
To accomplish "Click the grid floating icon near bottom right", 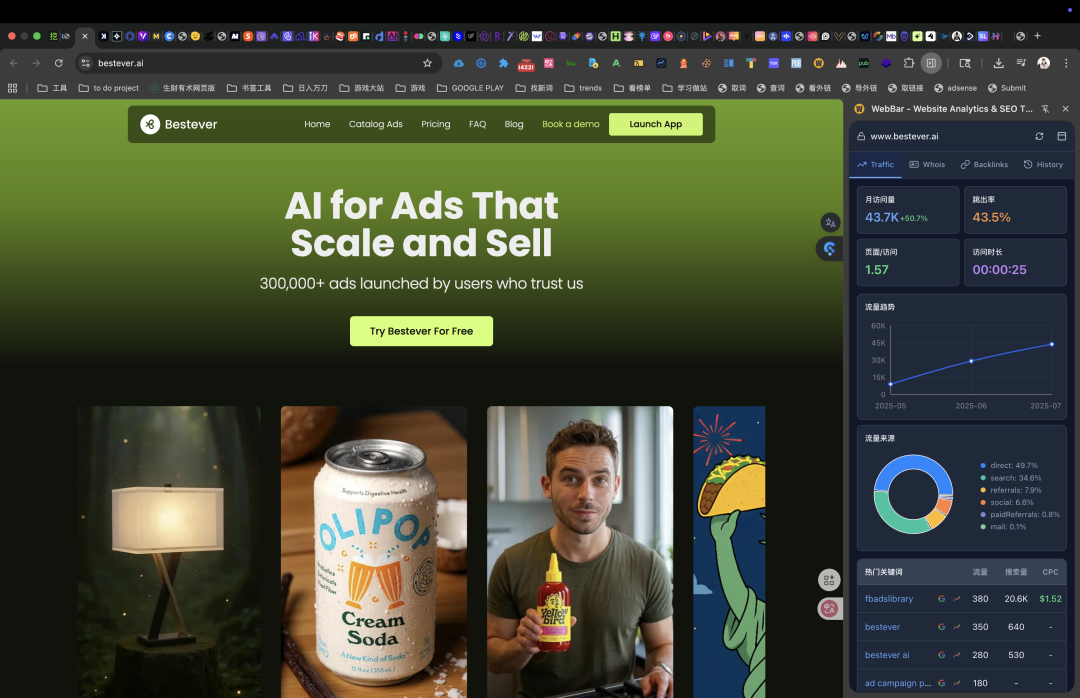I will [x=829, y=580].
